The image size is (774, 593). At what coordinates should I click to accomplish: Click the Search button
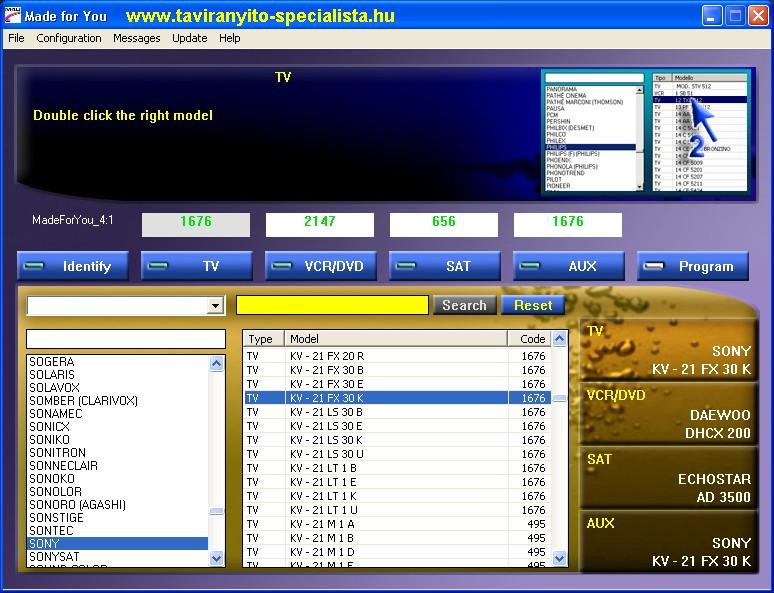[464, 305]
